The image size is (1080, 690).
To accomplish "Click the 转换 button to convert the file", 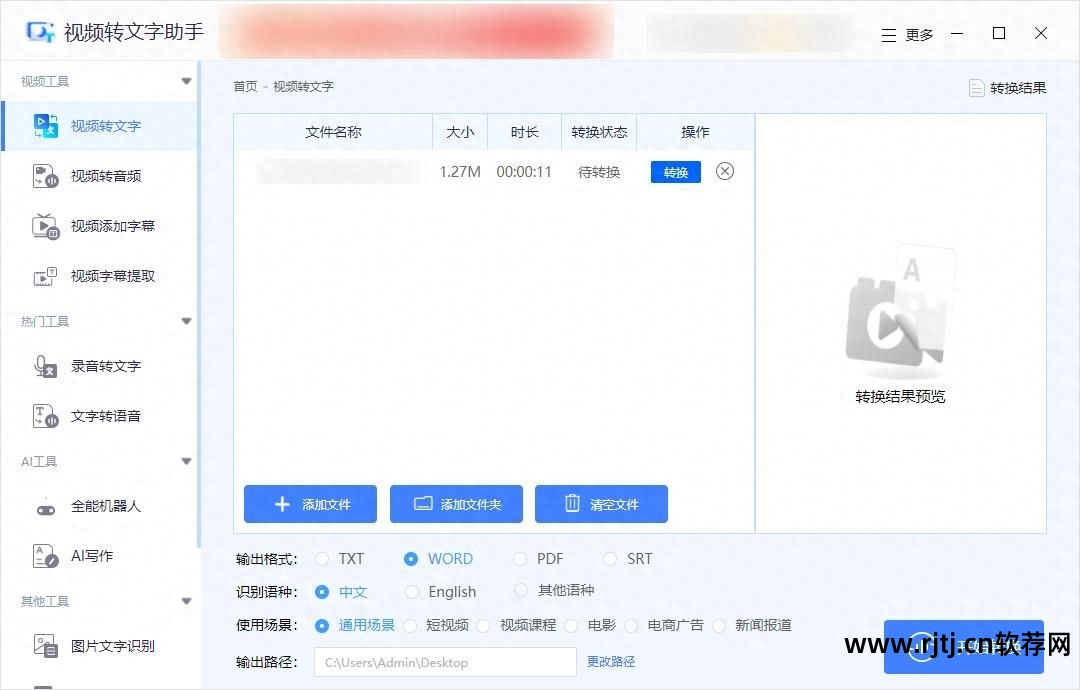I will pyautogui.click(x=674, y=171).
